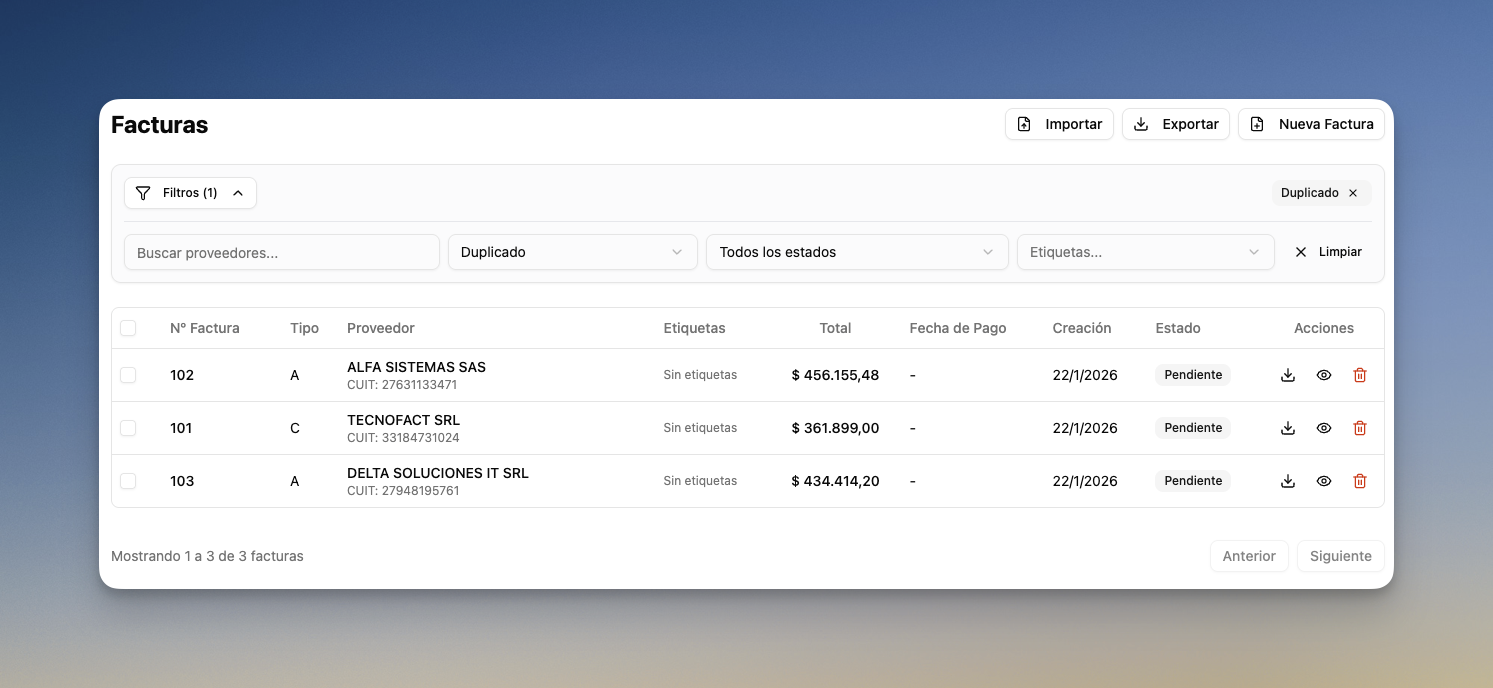The image size is (1493, 688).
Task: Click the Pendiente status badge of invoice 101
Action: click(1192, 428)
